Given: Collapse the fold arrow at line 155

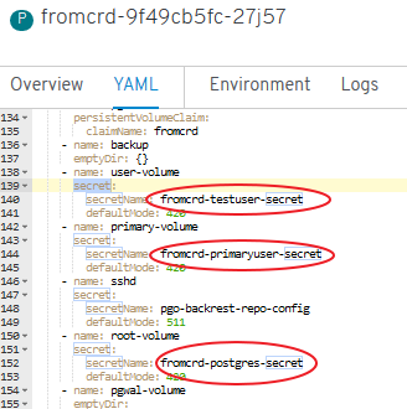Looking at the screenshot, I should pyautogui.click(x=25, y=404).
